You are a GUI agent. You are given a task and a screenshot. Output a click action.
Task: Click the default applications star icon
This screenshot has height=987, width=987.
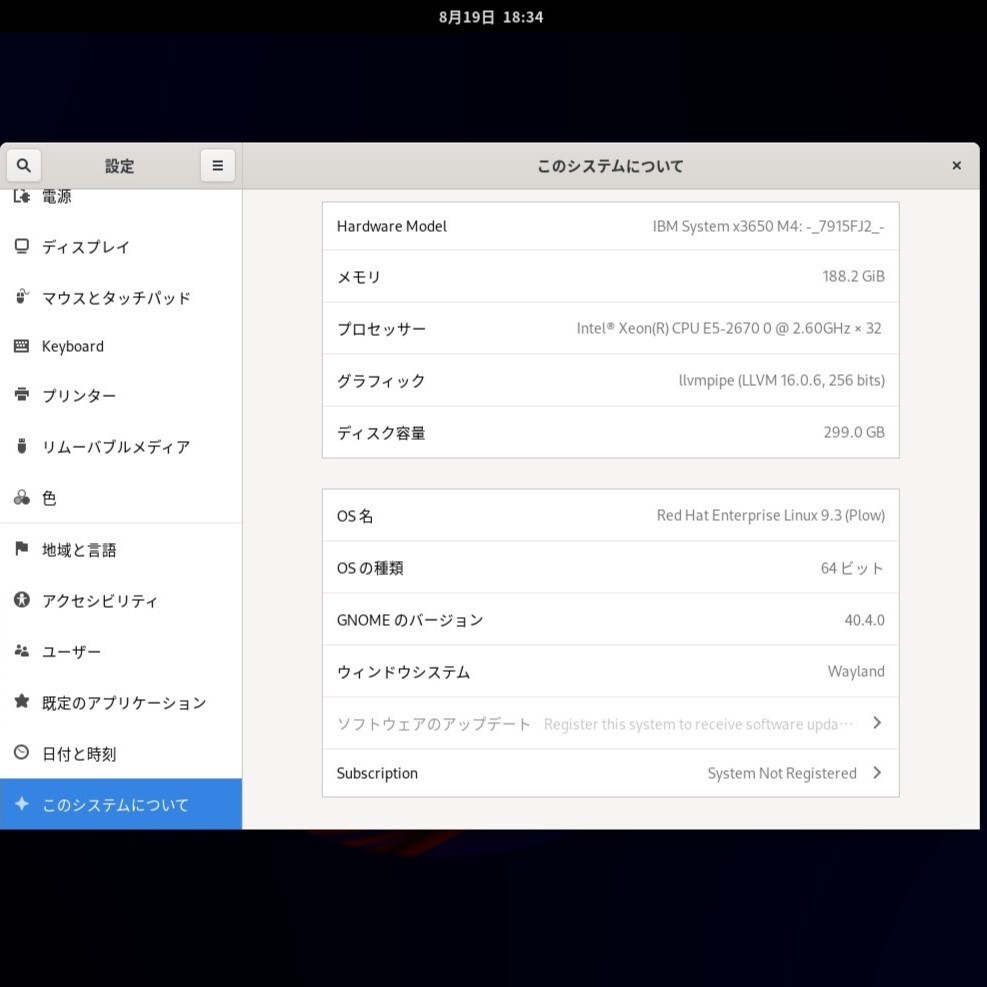tap(21, 701)
